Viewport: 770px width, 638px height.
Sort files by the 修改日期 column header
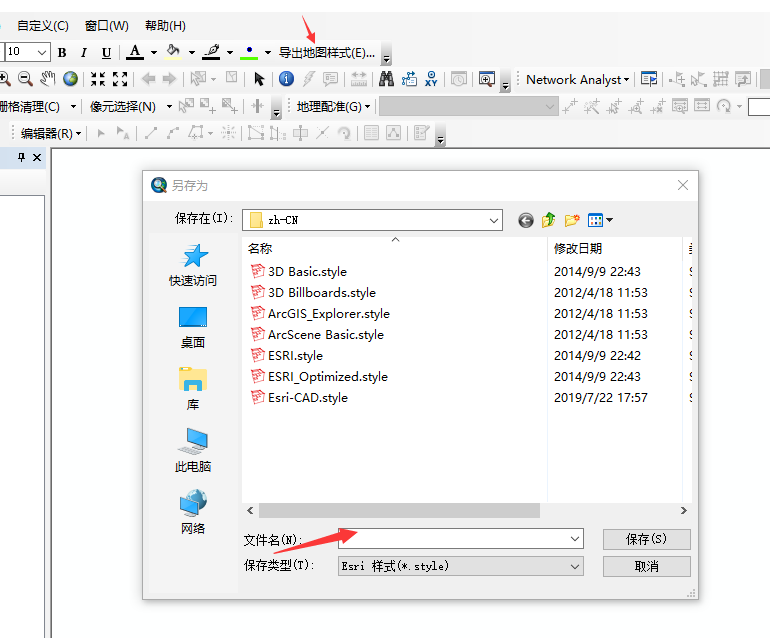pyautogui.click(x=615, y=249)
